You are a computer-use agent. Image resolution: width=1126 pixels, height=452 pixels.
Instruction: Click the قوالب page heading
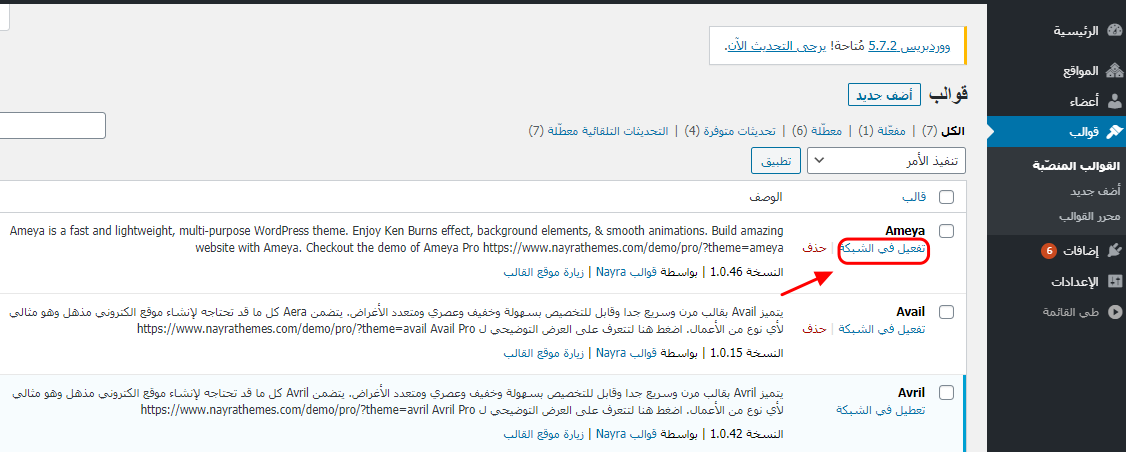pyautogui.click(x=949, y=94)
